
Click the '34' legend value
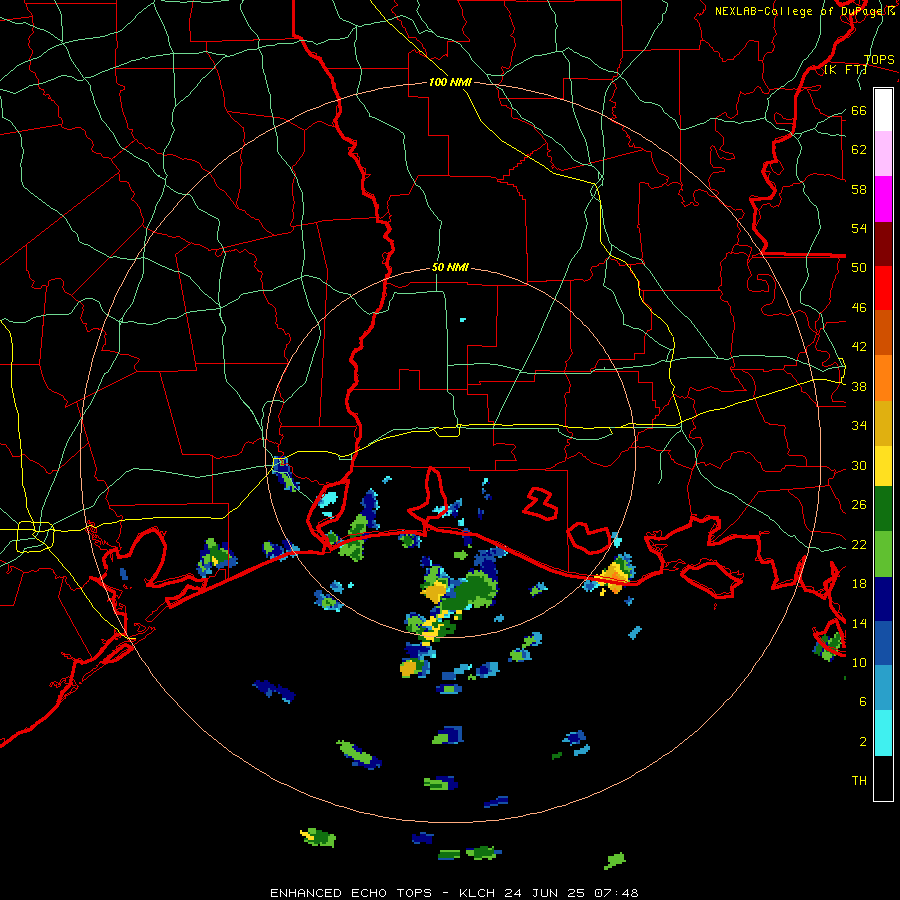[x=859, y=426]
